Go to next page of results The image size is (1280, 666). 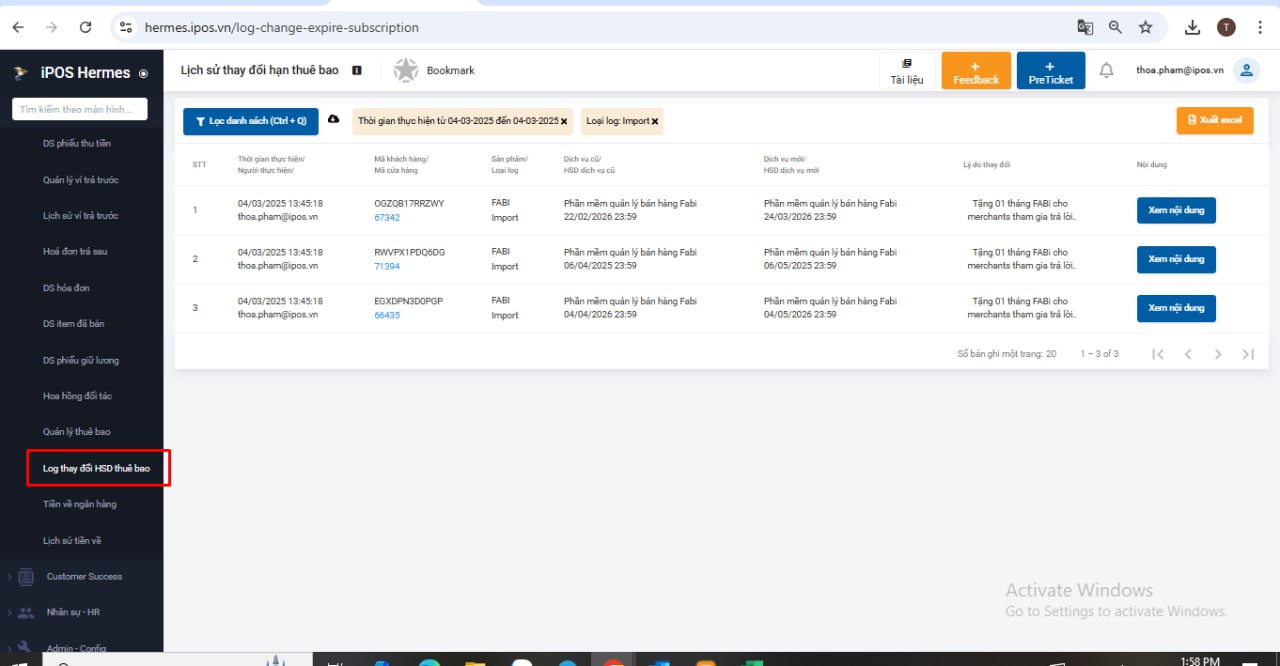point(1218,354)
